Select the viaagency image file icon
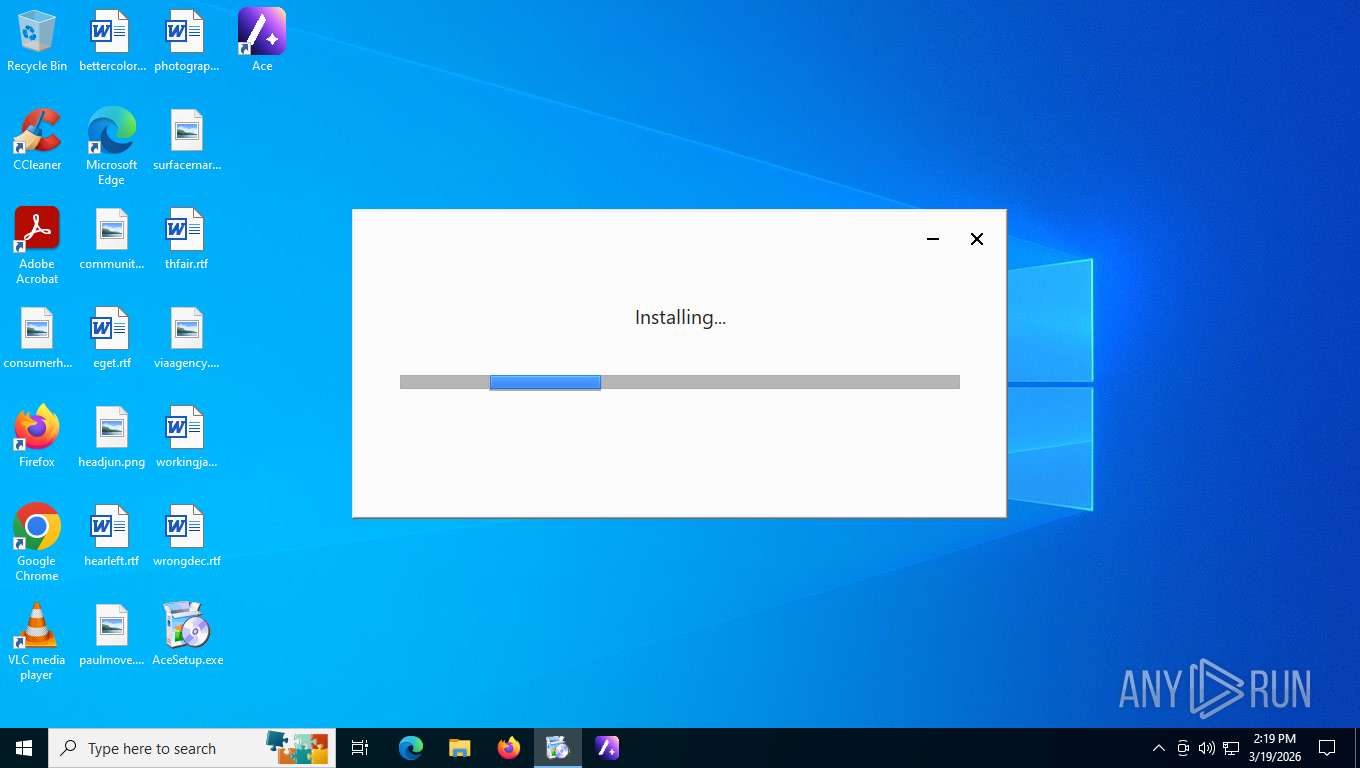The width and height of the screenshot is (1360, 768). 187,338
